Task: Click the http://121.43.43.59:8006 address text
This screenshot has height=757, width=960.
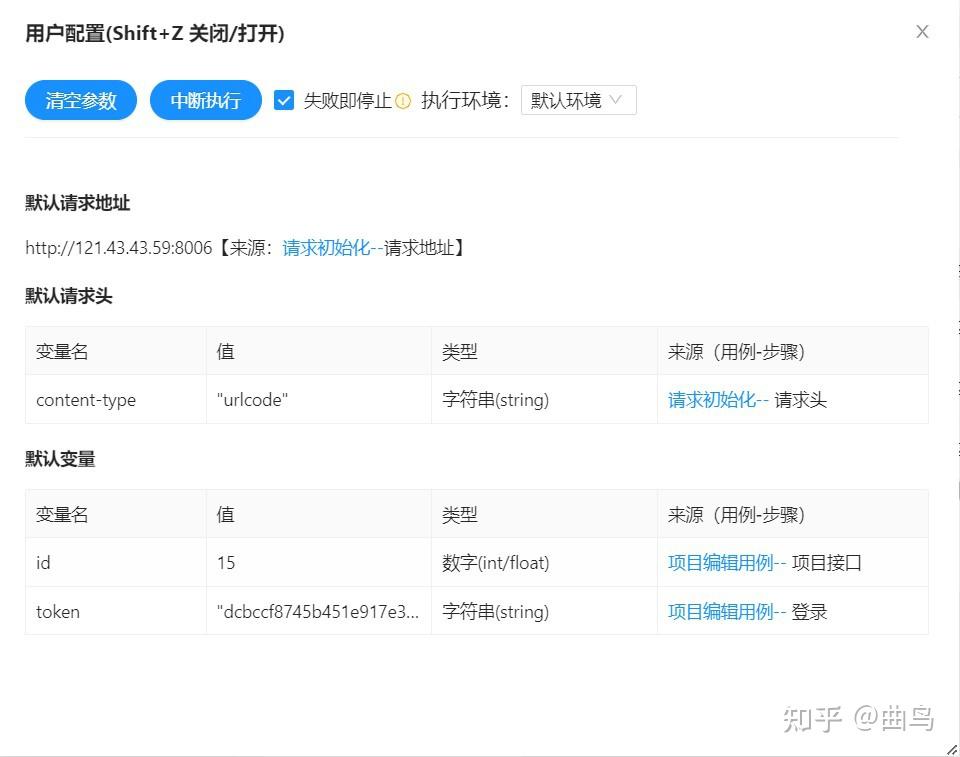Action: tap(119, 248)
